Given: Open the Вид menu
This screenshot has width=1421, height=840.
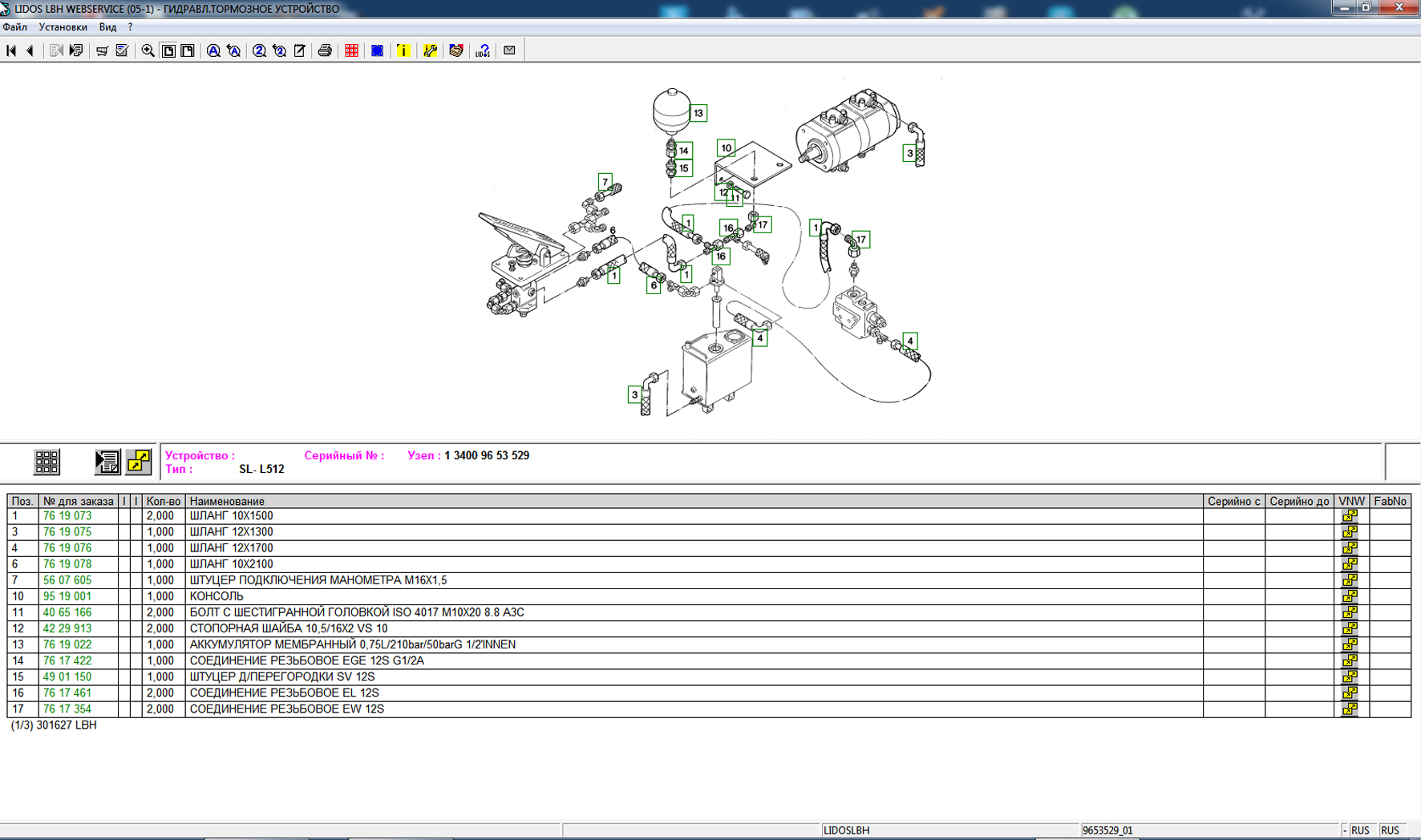Looking at the screenshot, I should point(107,27).
